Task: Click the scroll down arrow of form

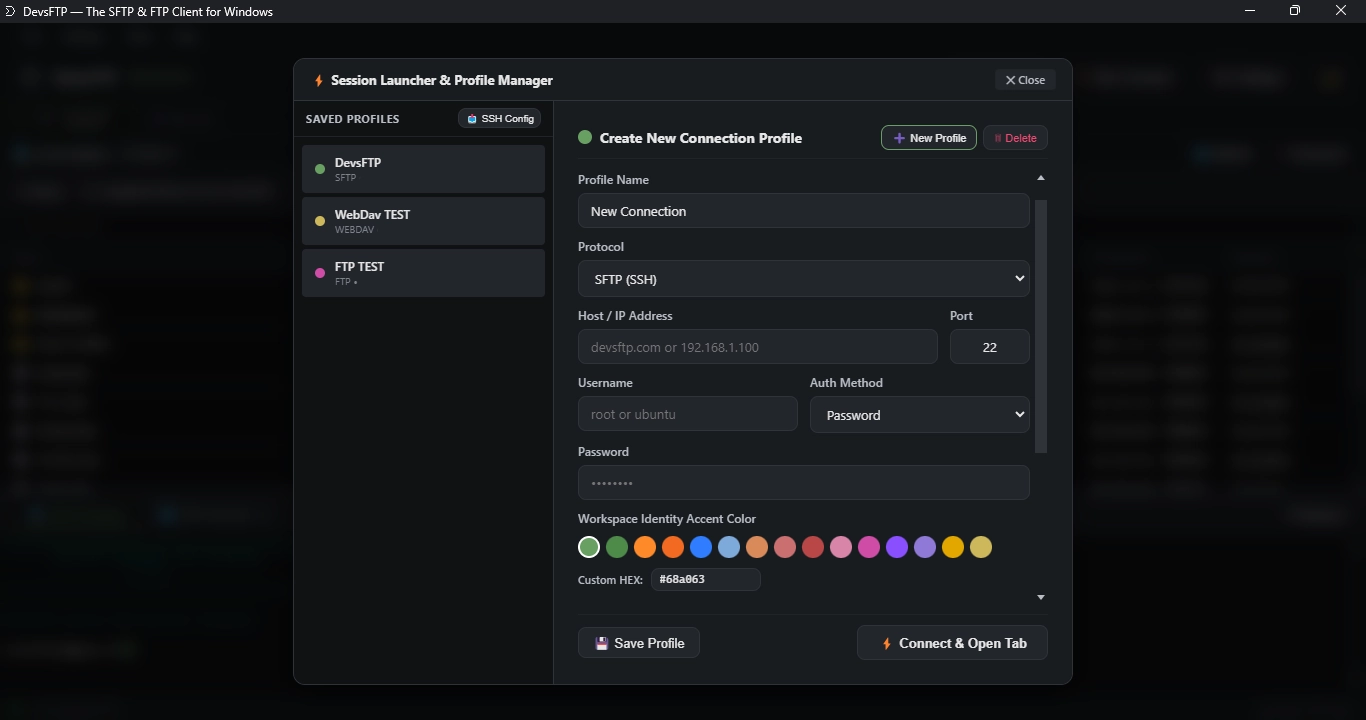Action: (1041, 597)
